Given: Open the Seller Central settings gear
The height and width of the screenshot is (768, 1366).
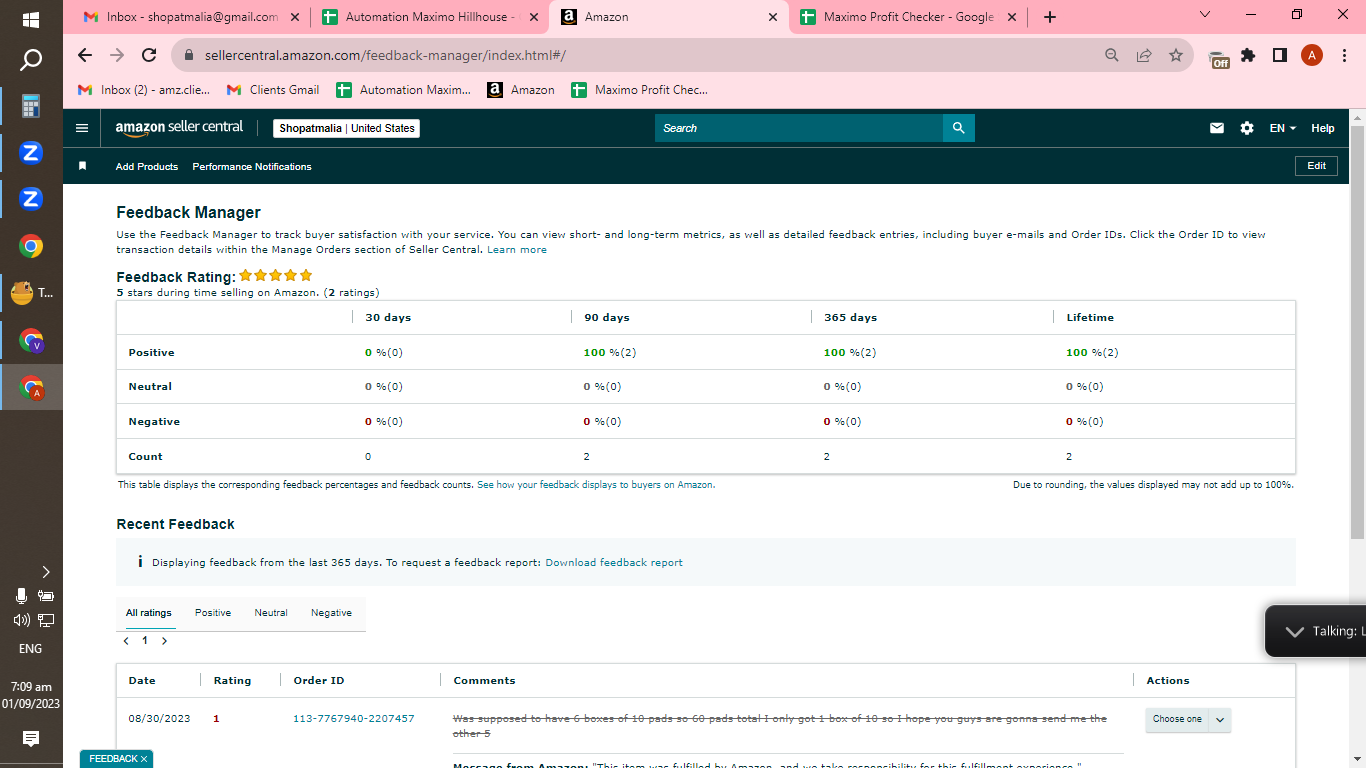Looking at the screenshot, I should pyautogui.click(x=1247, y=128).
